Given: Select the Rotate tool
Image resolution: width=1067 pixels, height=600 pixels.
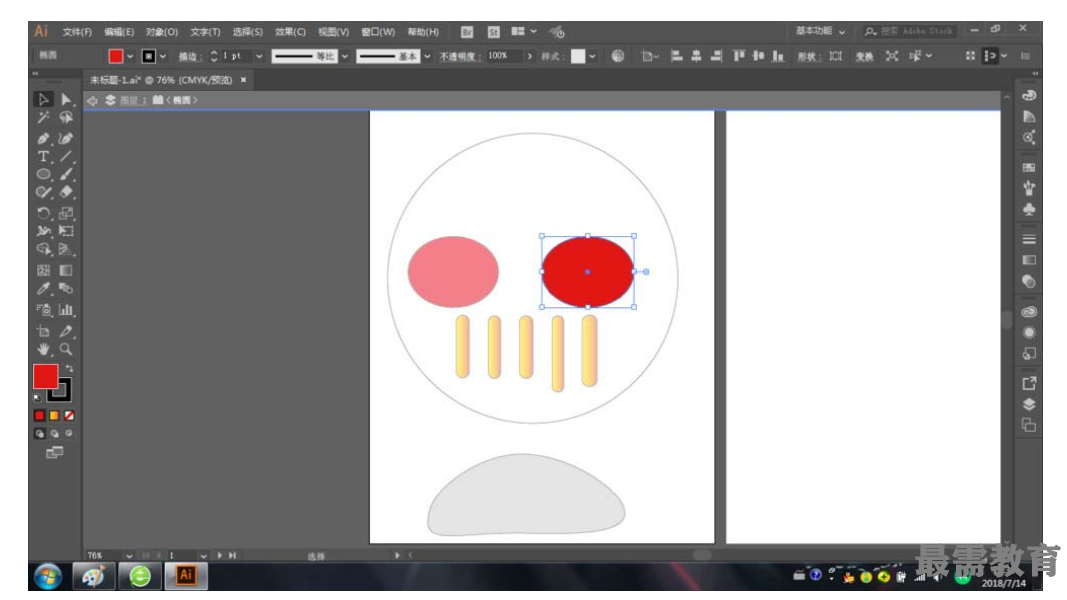Looking at the screenshot, I should pyautogui.click(x=43, y=213).
